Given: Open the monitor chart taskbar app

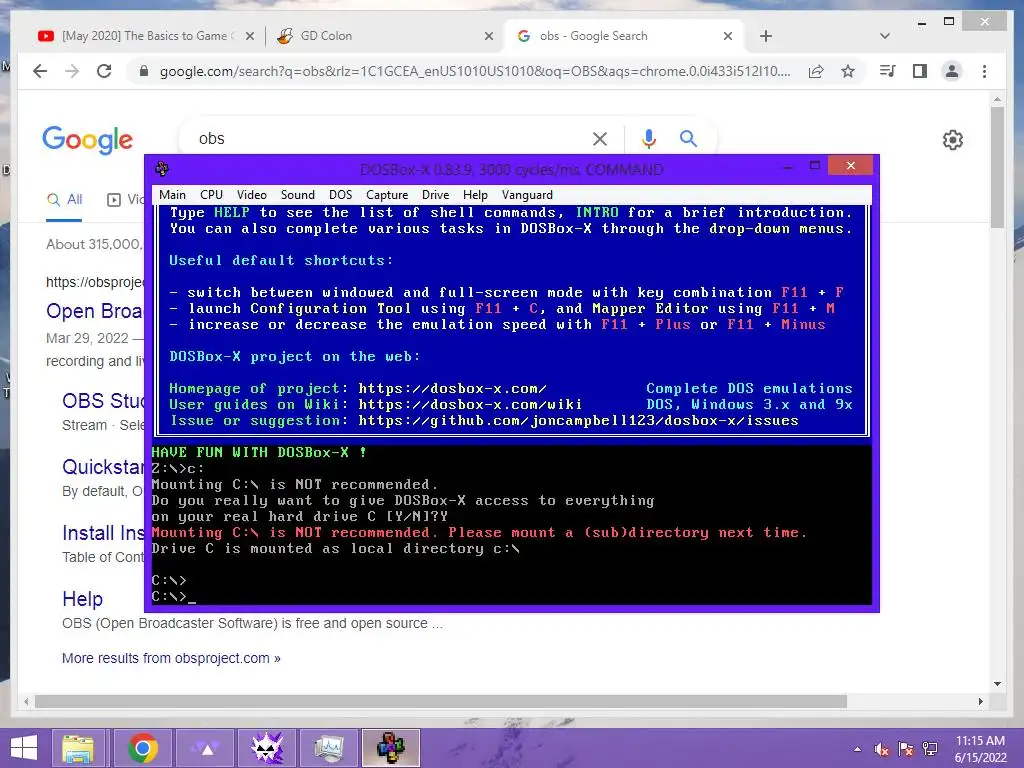Looking at the screenshot, I should click(329, 748).
